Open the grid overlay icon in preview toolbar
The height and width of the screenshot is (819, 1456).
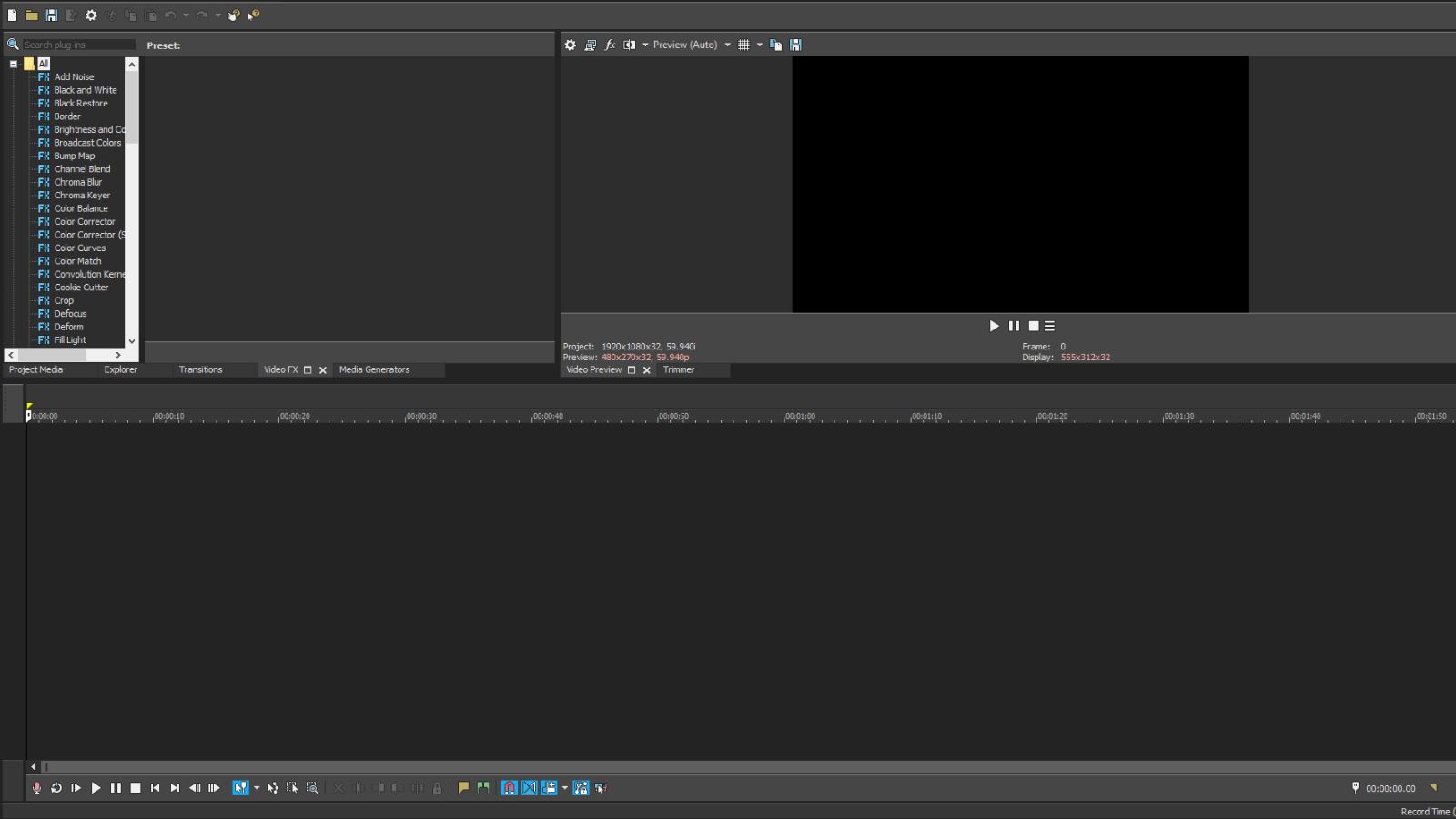click(744, 44)
